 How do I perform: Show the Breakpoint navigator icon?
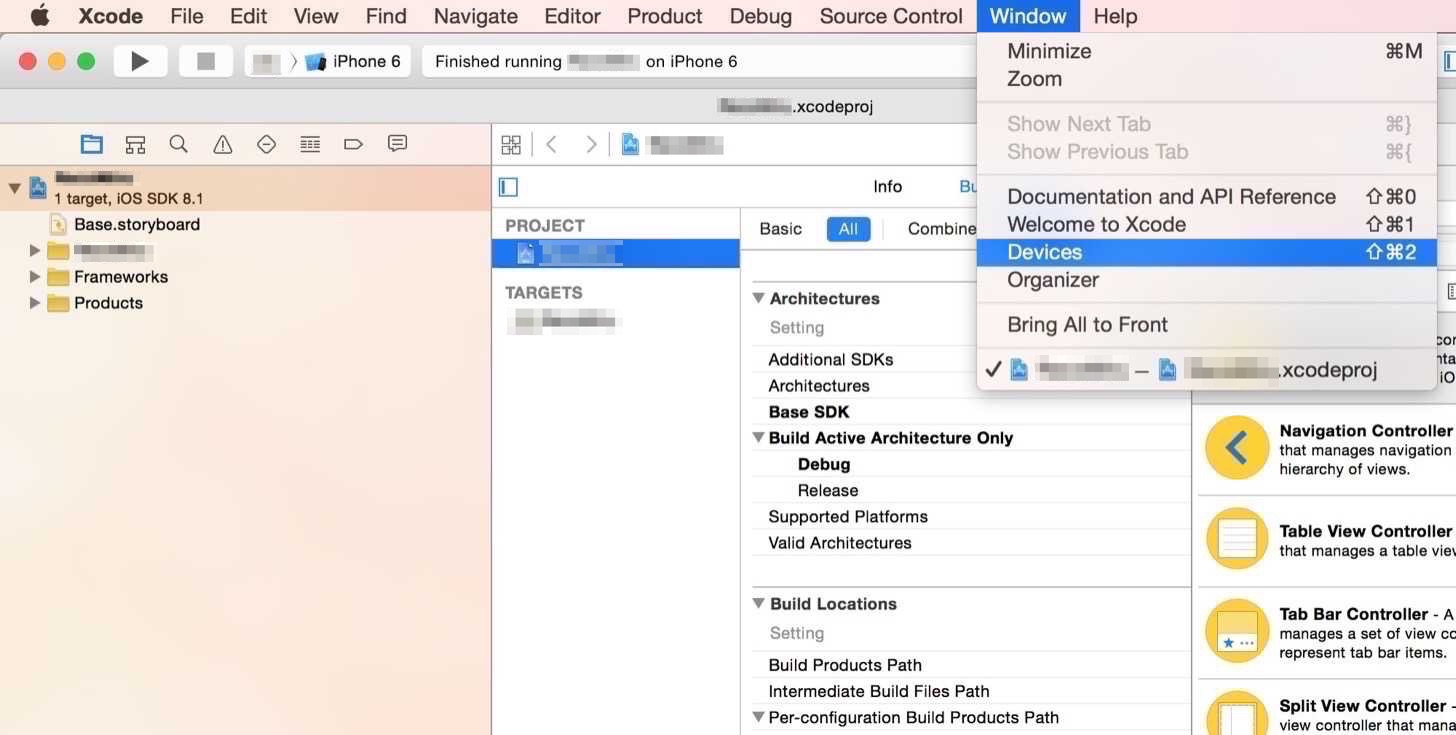(353, 144)
